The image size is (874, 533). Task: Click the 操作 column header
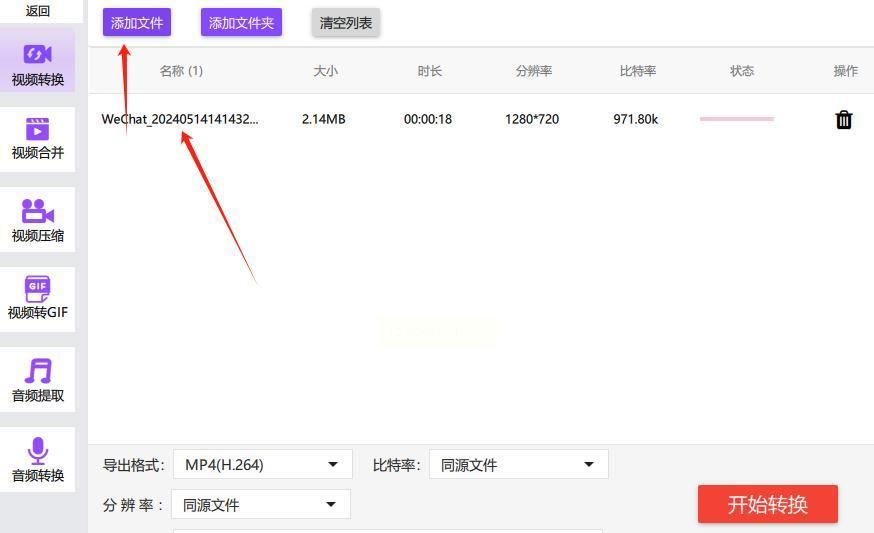tap(846, 71)
